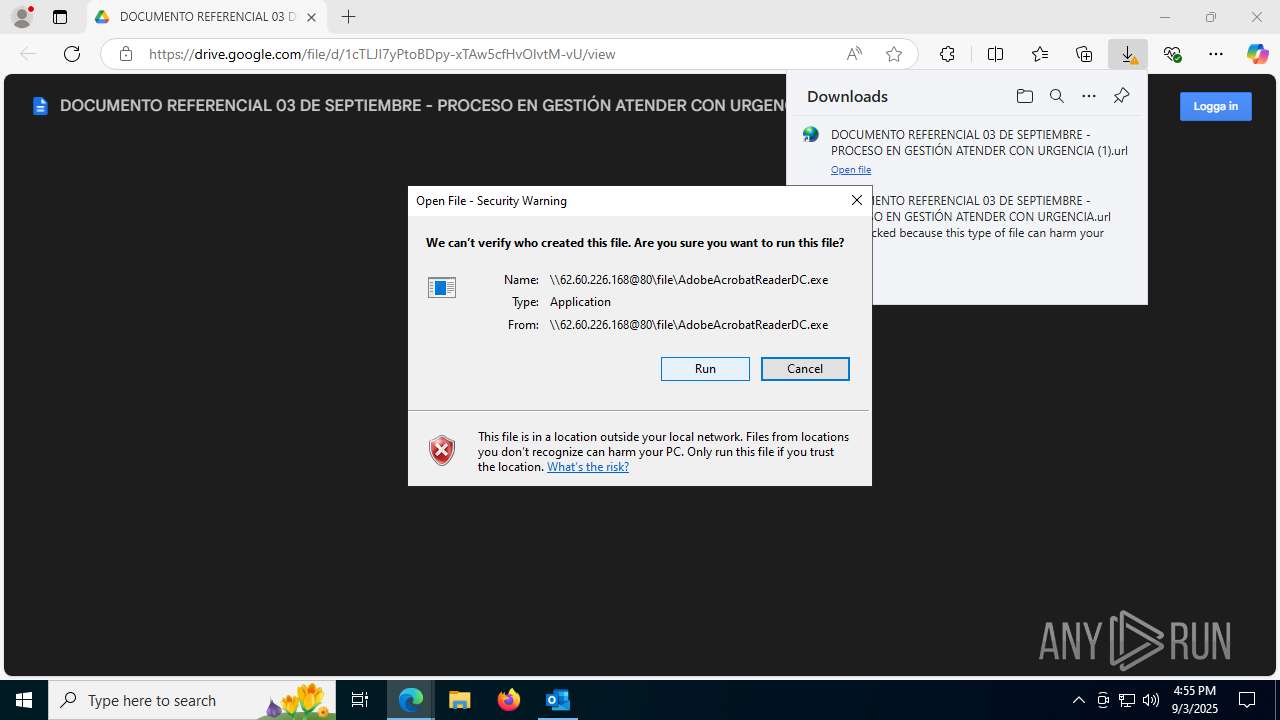Open the Copilot sidebar icon
1280x720 pixels.
1257,54
